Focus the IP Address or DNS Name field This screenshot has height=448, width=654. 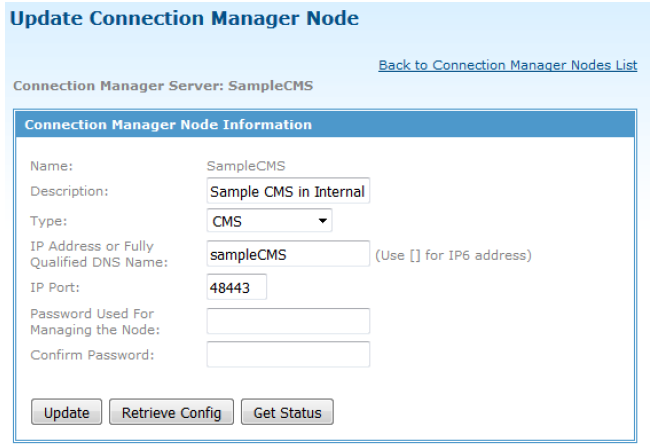tap(288, 254)
